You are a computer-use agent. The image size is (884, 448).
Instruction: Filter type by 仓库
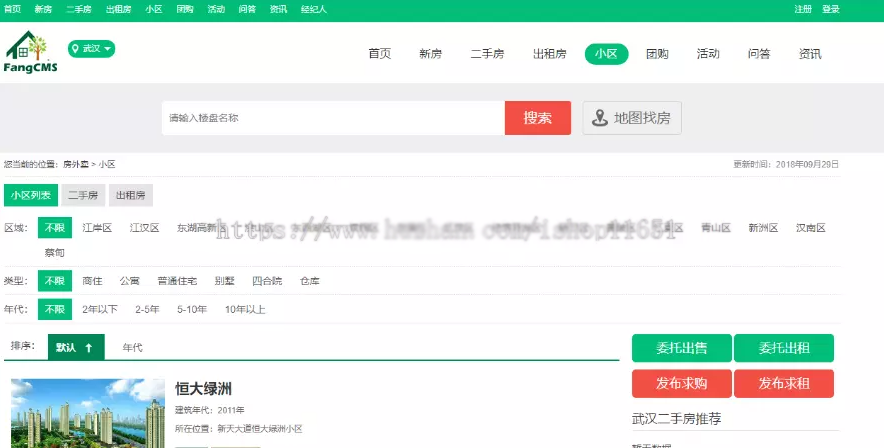[x=310, y=281]
